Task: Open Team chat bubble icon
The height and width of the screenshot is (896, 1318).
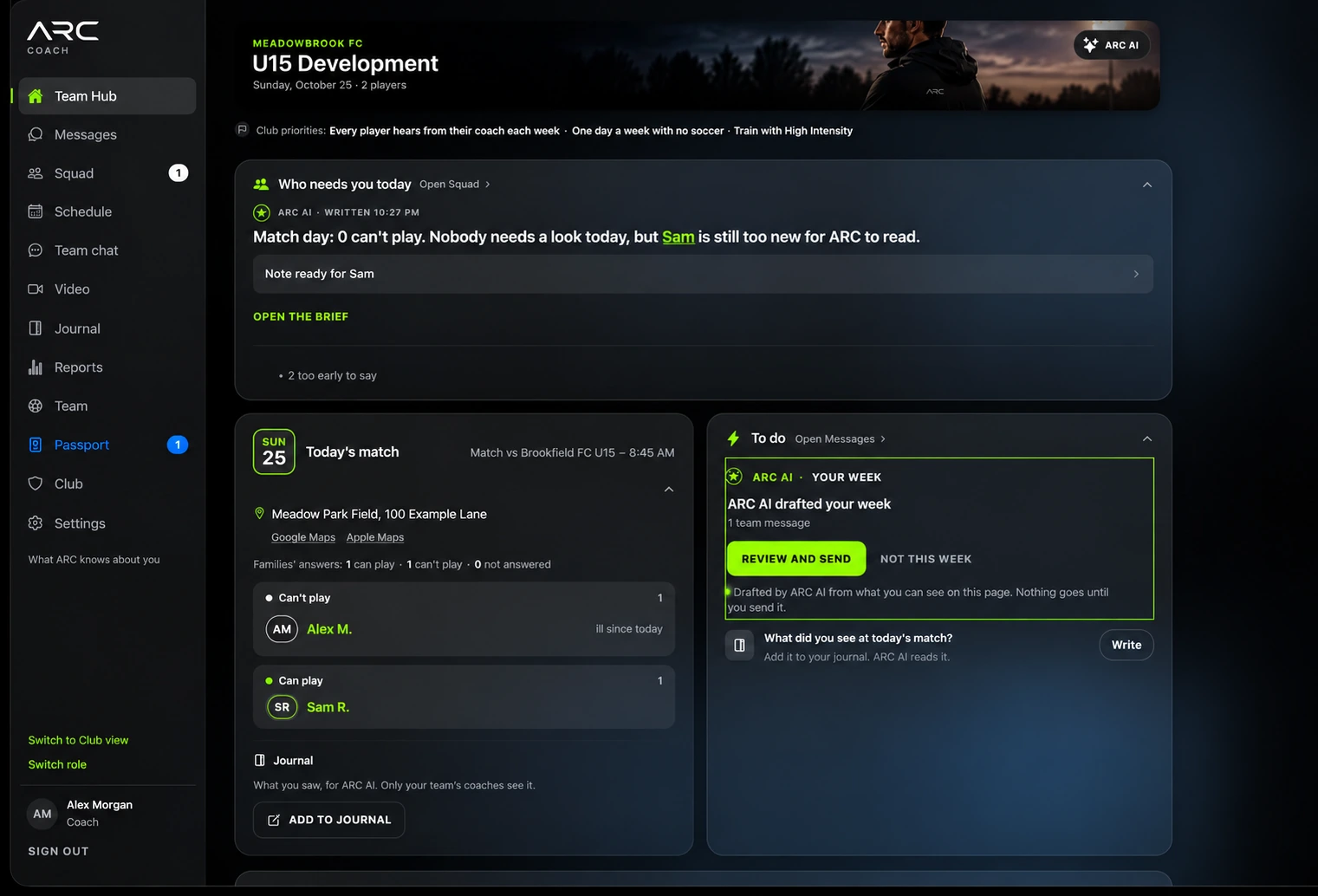Action: (36, 250)
